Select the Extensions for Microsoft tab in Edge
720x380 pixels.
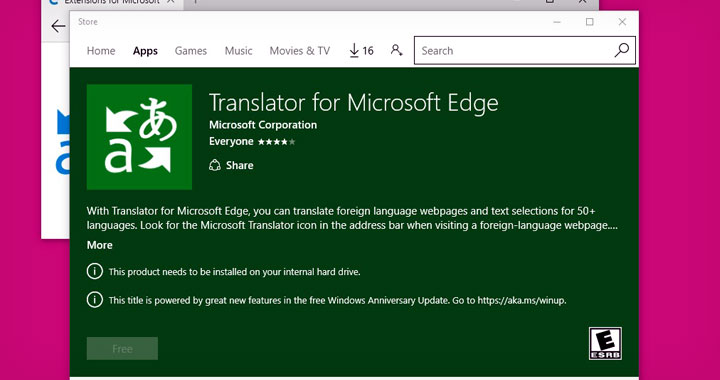point(112,2)
